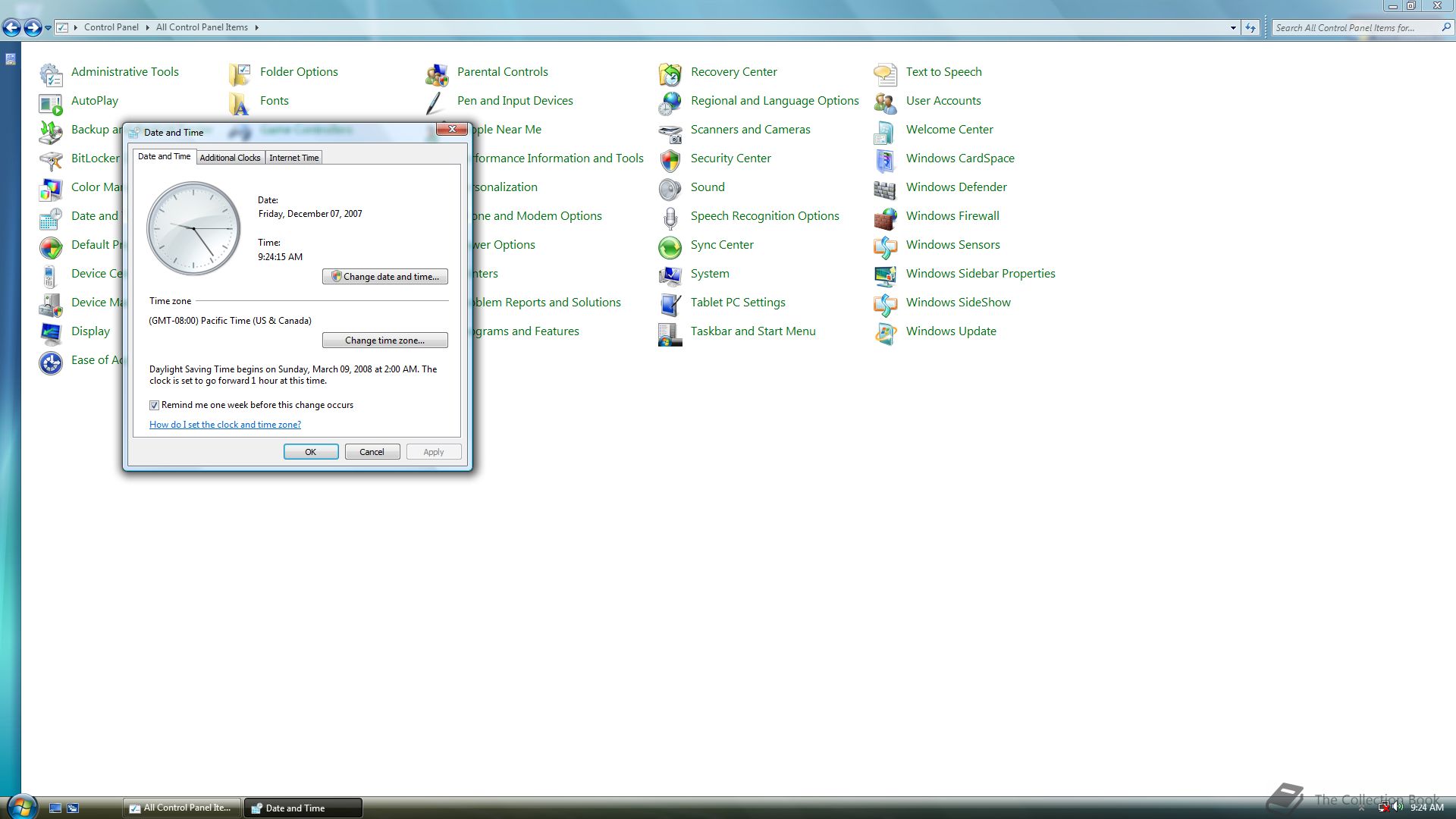Viewport: 1456px width, 819px height.
Task: Open the Windows Start orb
Action: coord(21,807)
